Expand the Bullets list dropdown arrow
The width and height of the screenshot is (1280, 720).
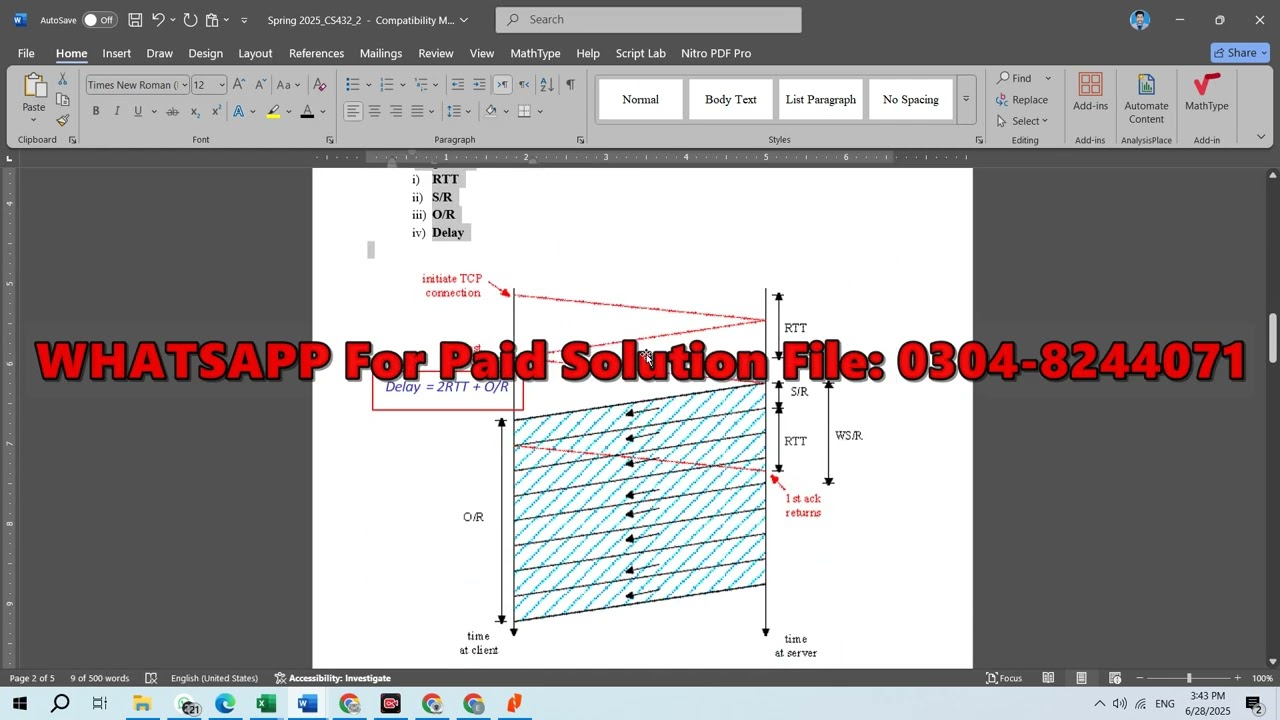click(369, 85)
